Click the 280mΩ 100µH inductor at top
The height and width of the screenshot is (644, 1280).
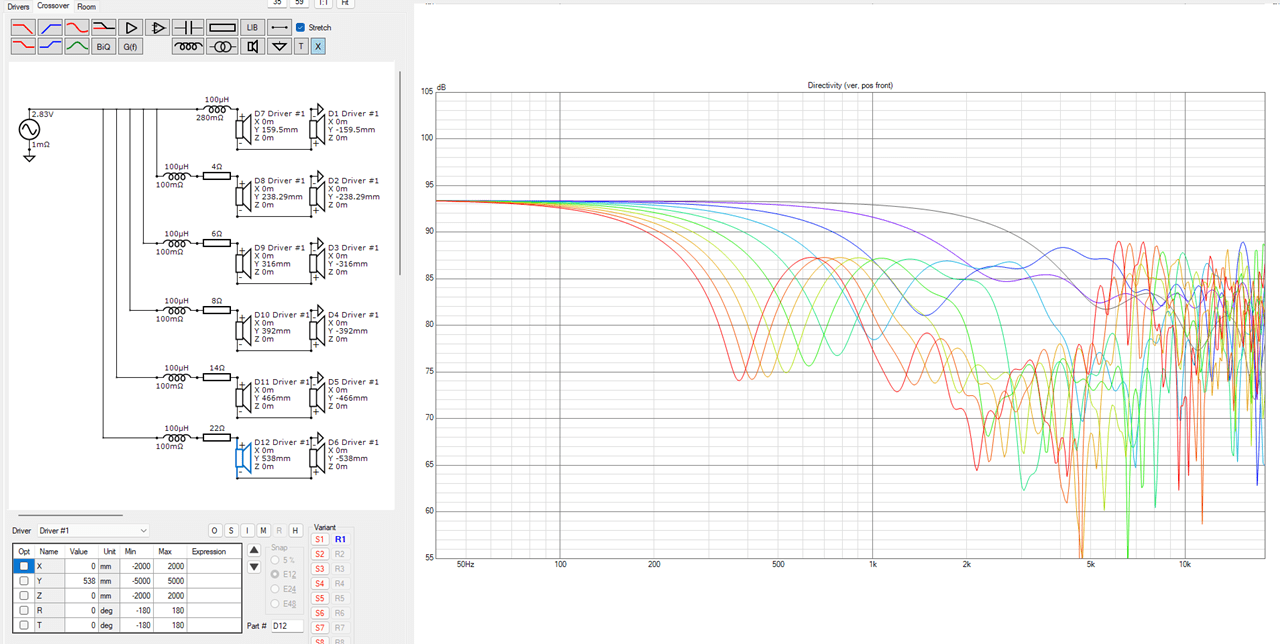[216, 108]
